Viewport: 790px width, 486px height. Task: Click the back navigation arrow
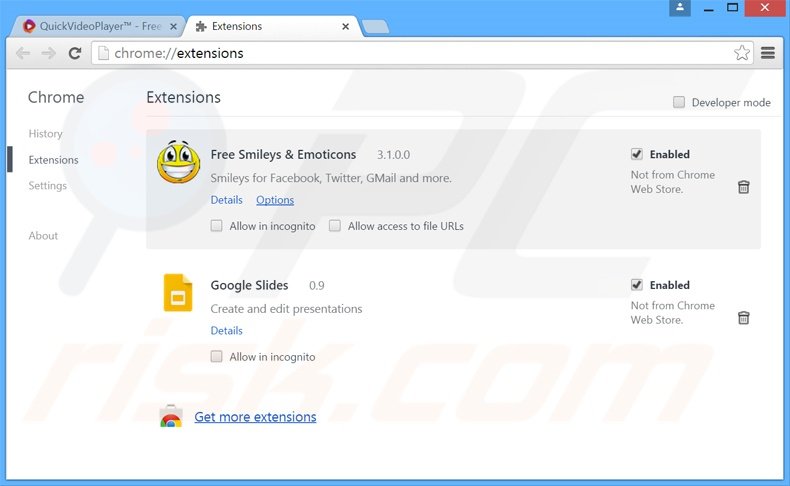click(x=23, y=53)
